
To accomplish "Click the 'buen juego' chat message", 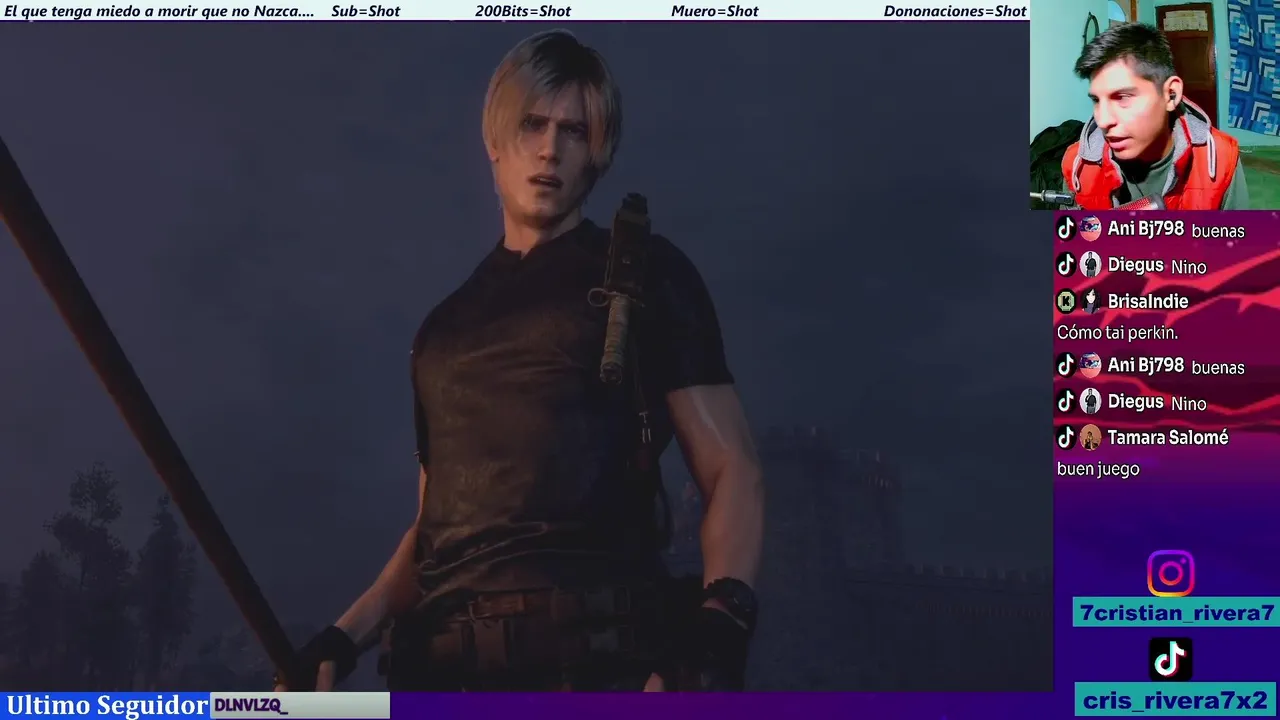I will pyautogui.click(x=1098, y=469).
